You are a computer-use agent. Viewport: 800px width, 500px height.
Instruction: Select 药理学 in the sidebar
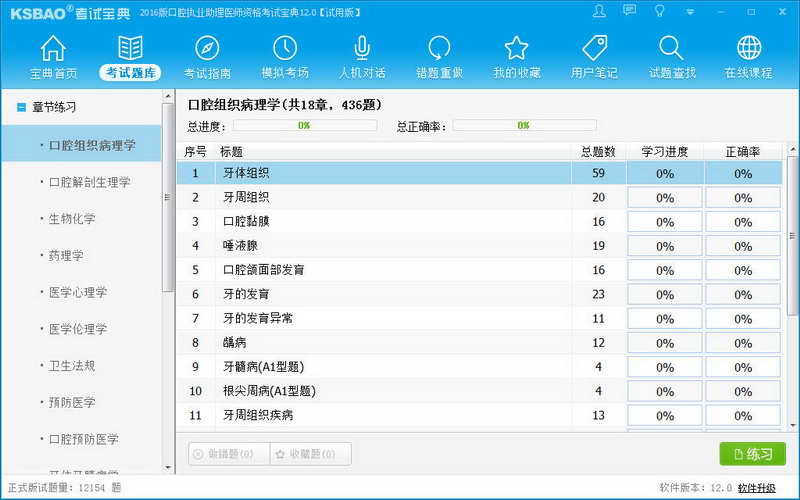68,256
